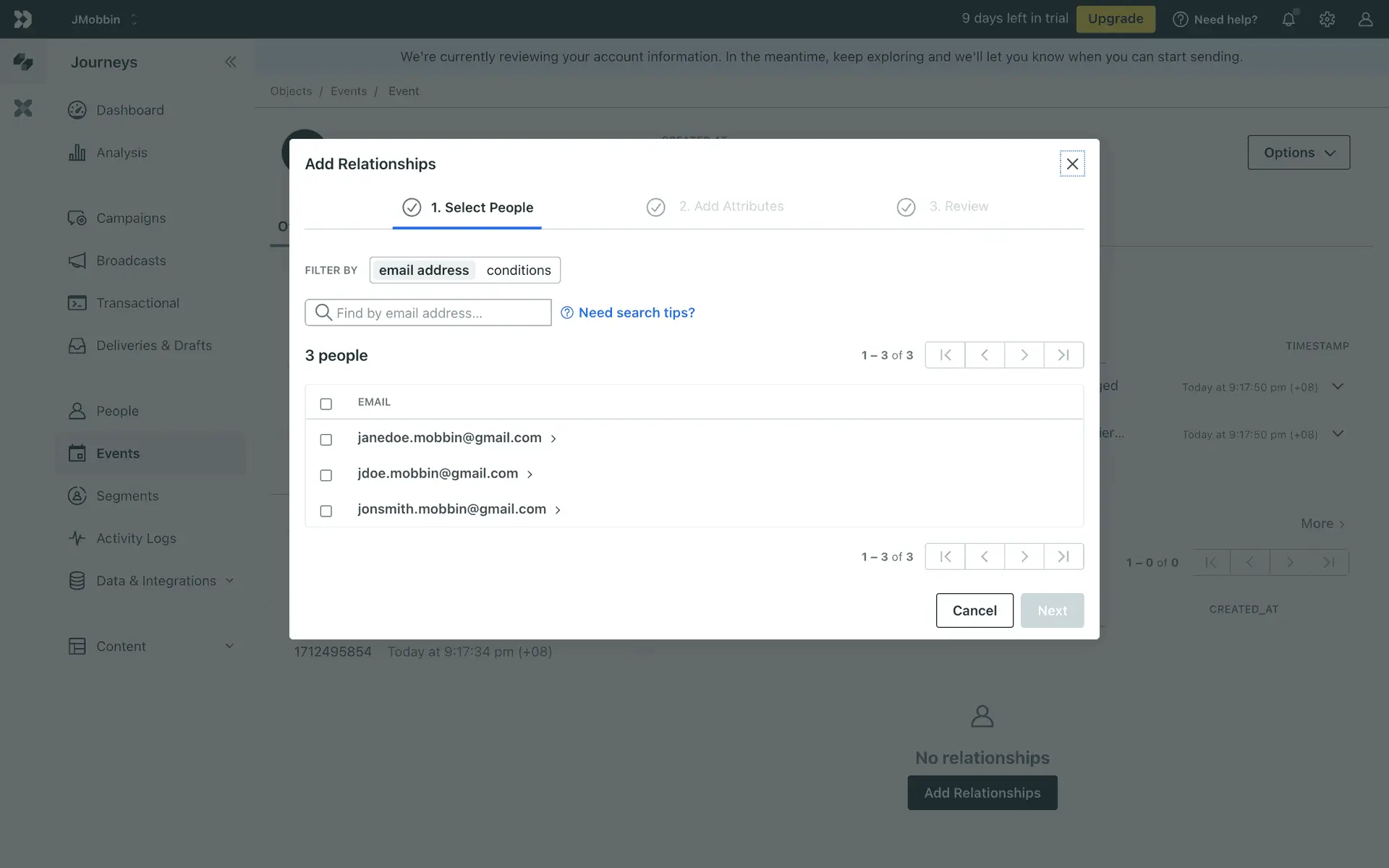Open Campaigns from the sidebar
The width and height of the screenshot is (1389, 868).
[131, 218]
